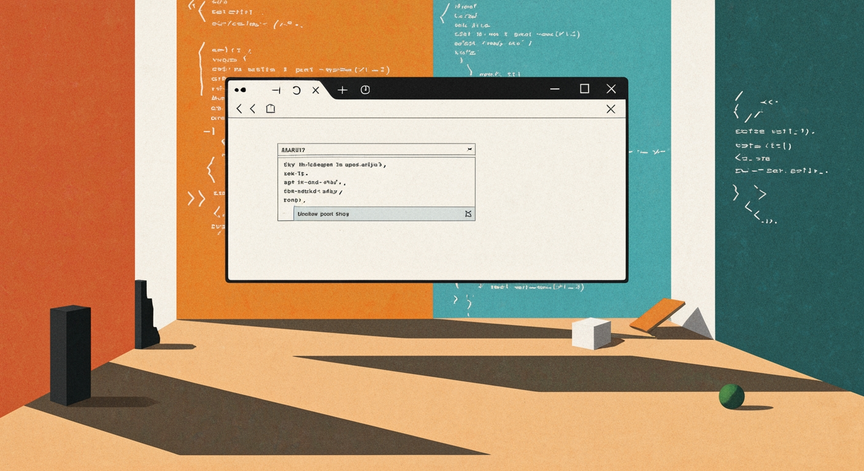Click the clock icon beside the plus
The height and width of the screenshot is (471, 864).
point(365,90)
